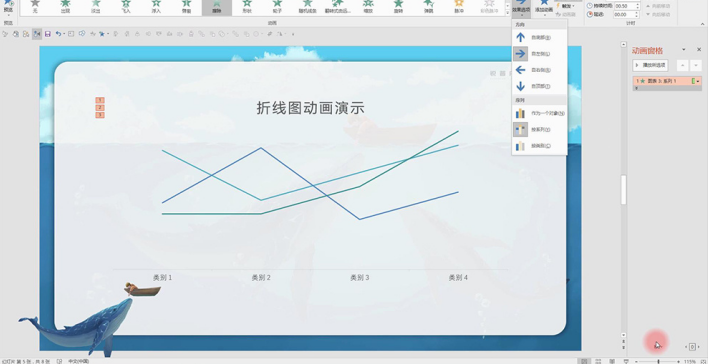Apply the 出现 (Appear) animation

(66, 7)
